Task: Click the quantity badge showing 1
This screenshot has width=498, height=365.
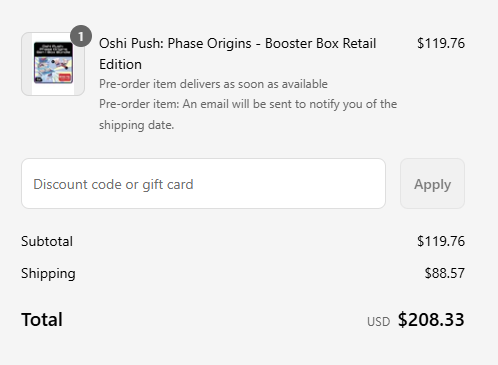Action: (81, 36)
